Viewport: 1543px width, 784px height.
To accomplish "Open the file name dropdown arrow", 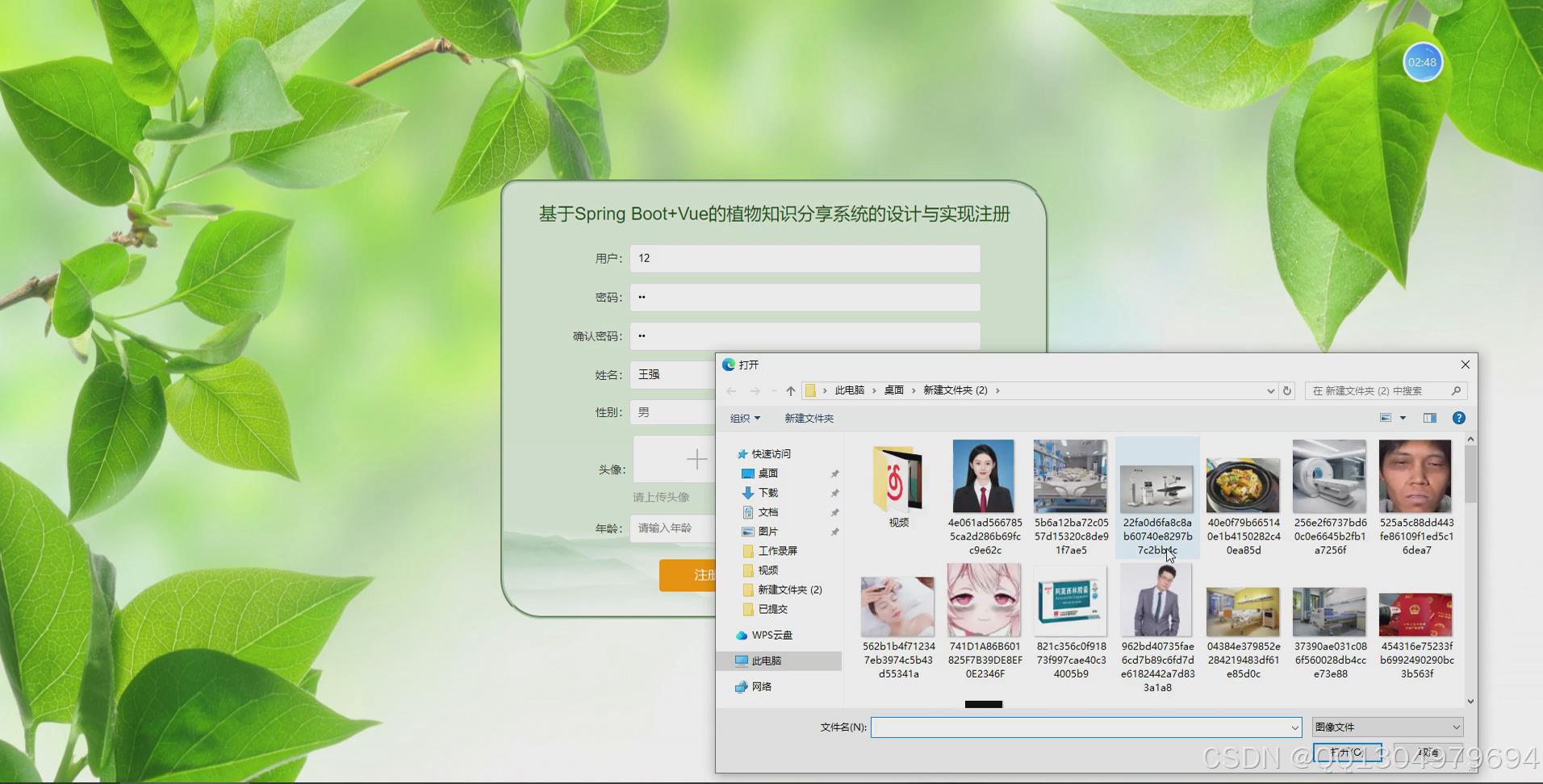I will click(x=1294, y=728).
